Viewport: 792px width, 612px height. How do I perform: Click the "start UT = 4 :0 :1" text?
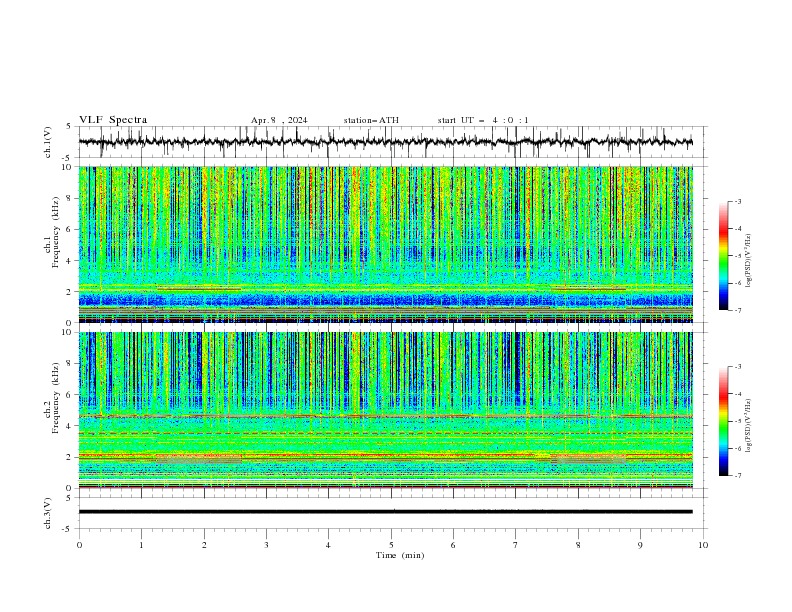(483, 120)
